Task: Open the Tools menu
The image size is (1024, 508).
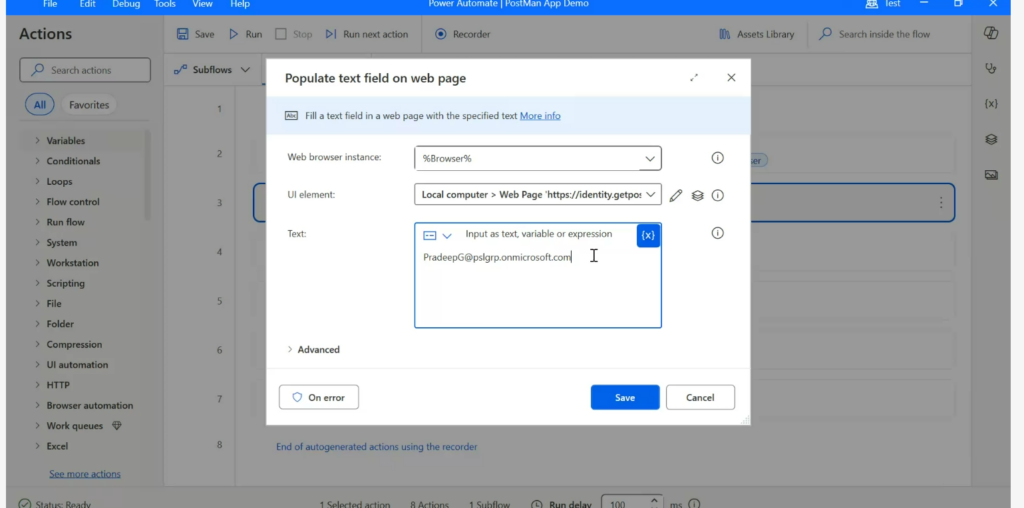Action: tap(165, 4)
